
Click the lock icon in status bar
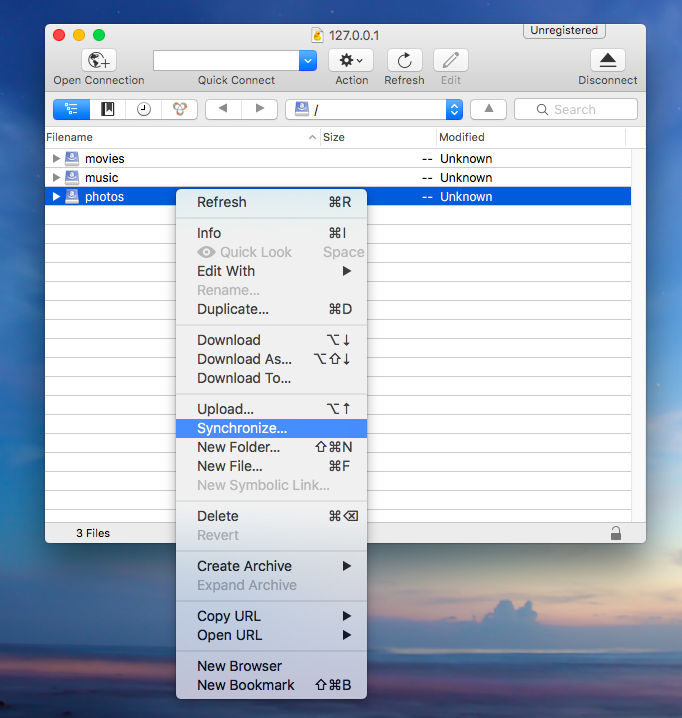tap(615, 534)
